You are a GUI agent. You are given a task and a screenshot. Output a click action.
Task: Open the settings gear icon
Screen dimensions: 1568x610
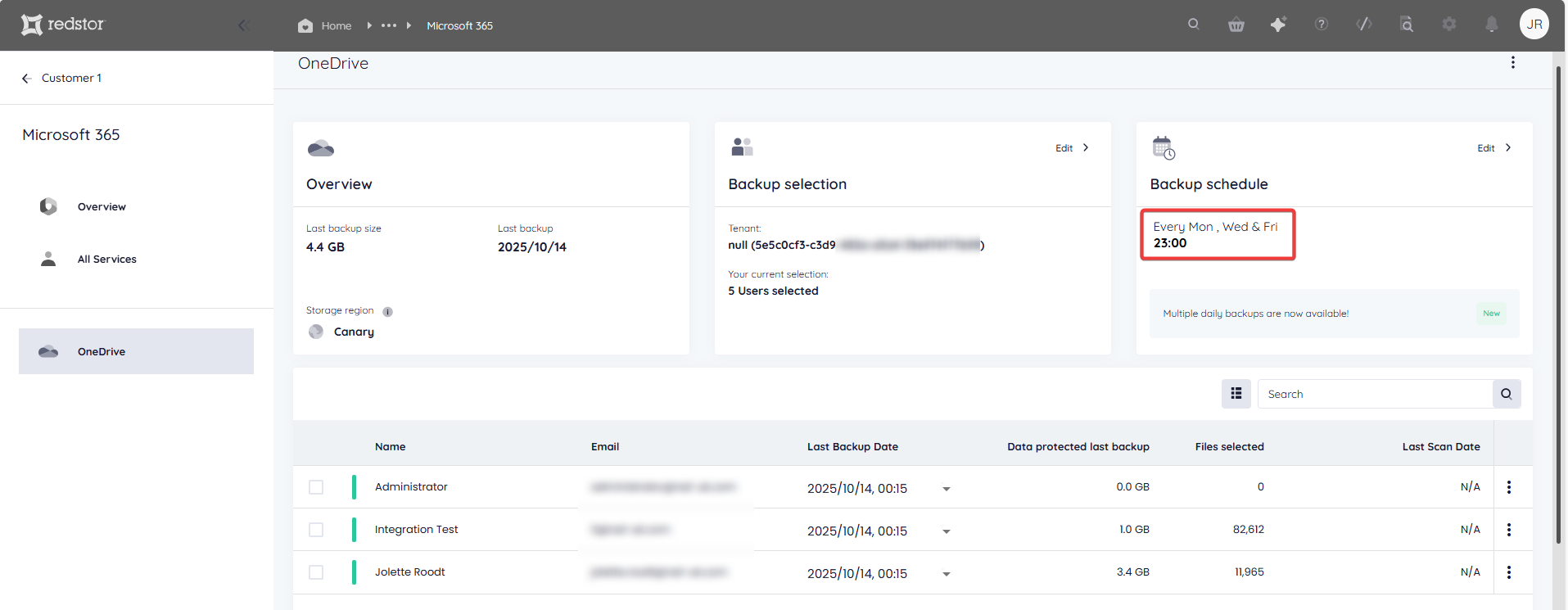tap(1449, 25)
